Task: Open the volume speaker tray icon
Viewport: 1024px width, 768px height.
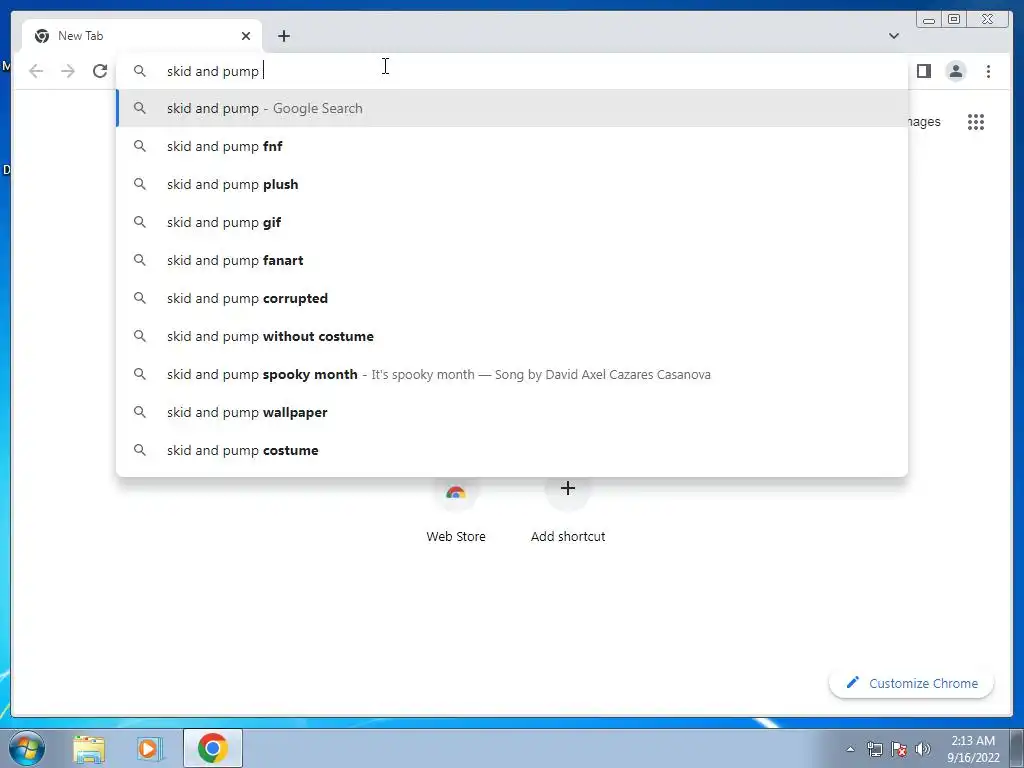Action: pos(923,749)
